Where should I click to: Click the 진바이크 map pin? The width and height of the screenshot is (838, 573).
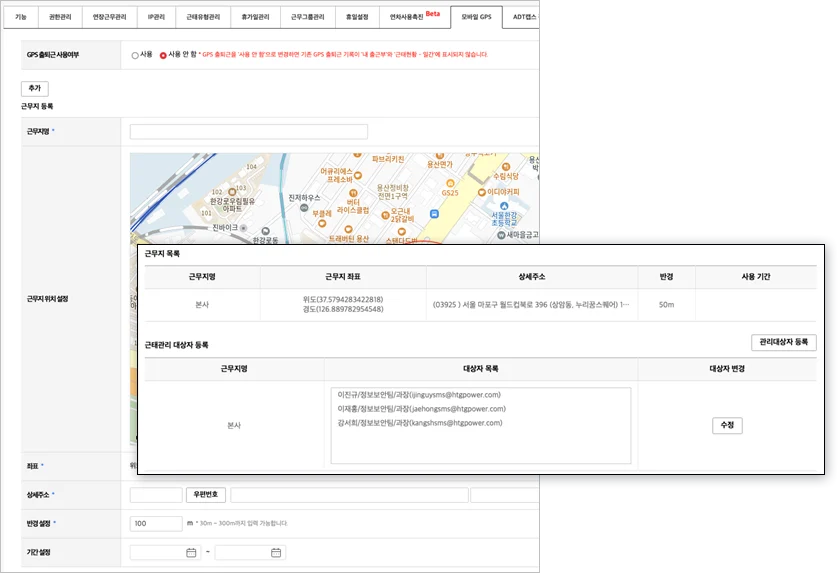pos(243,228)
